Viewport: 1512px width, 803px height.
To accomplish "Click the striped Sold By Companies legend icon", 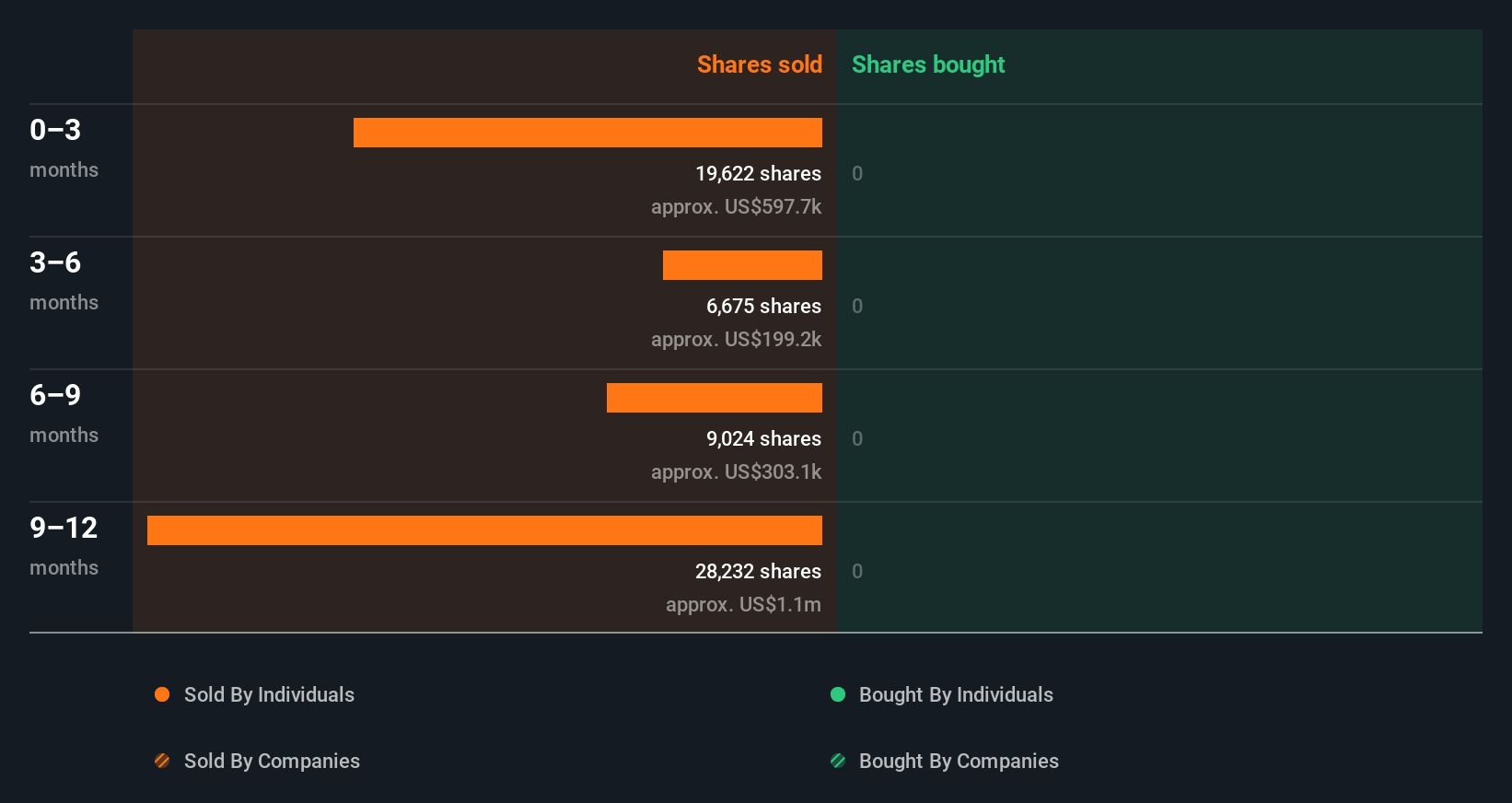I will [162, 761].
